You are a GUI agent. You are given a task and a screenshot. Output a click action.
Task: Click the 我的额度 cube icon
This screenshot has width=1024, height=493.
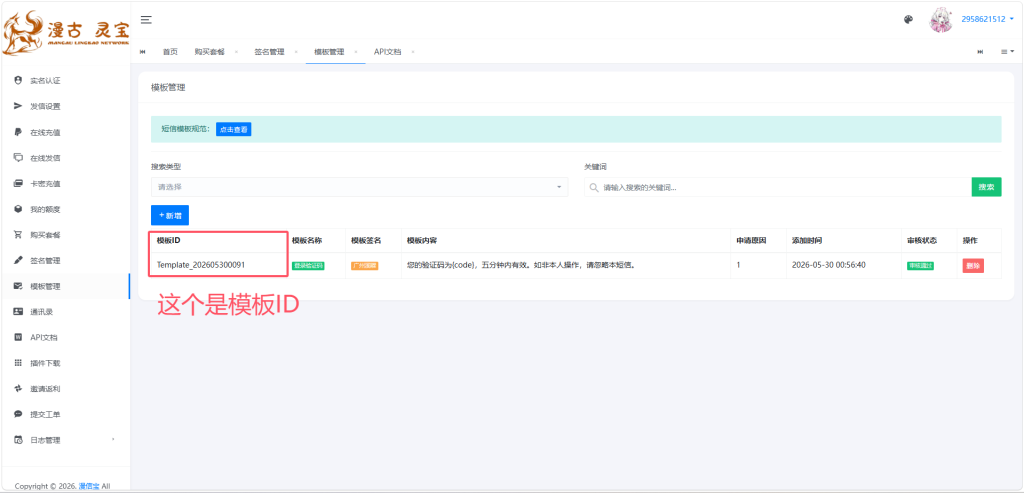click(18, 209)
